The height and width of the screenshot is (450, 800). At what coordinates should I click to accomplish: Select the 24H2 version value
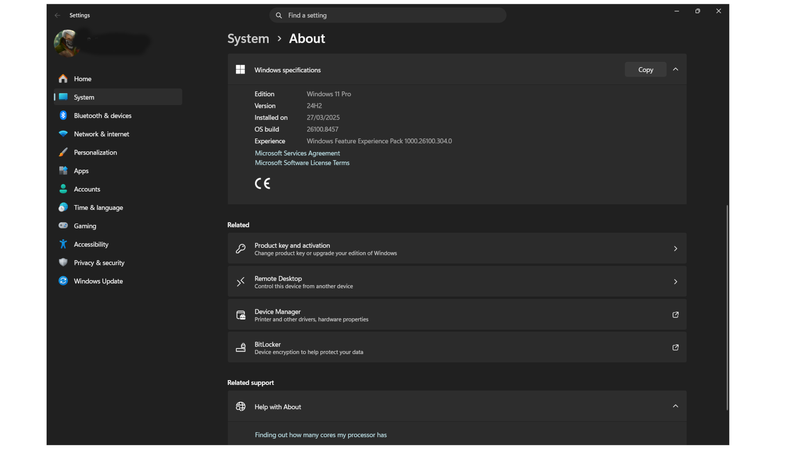(x=314, y=106)
